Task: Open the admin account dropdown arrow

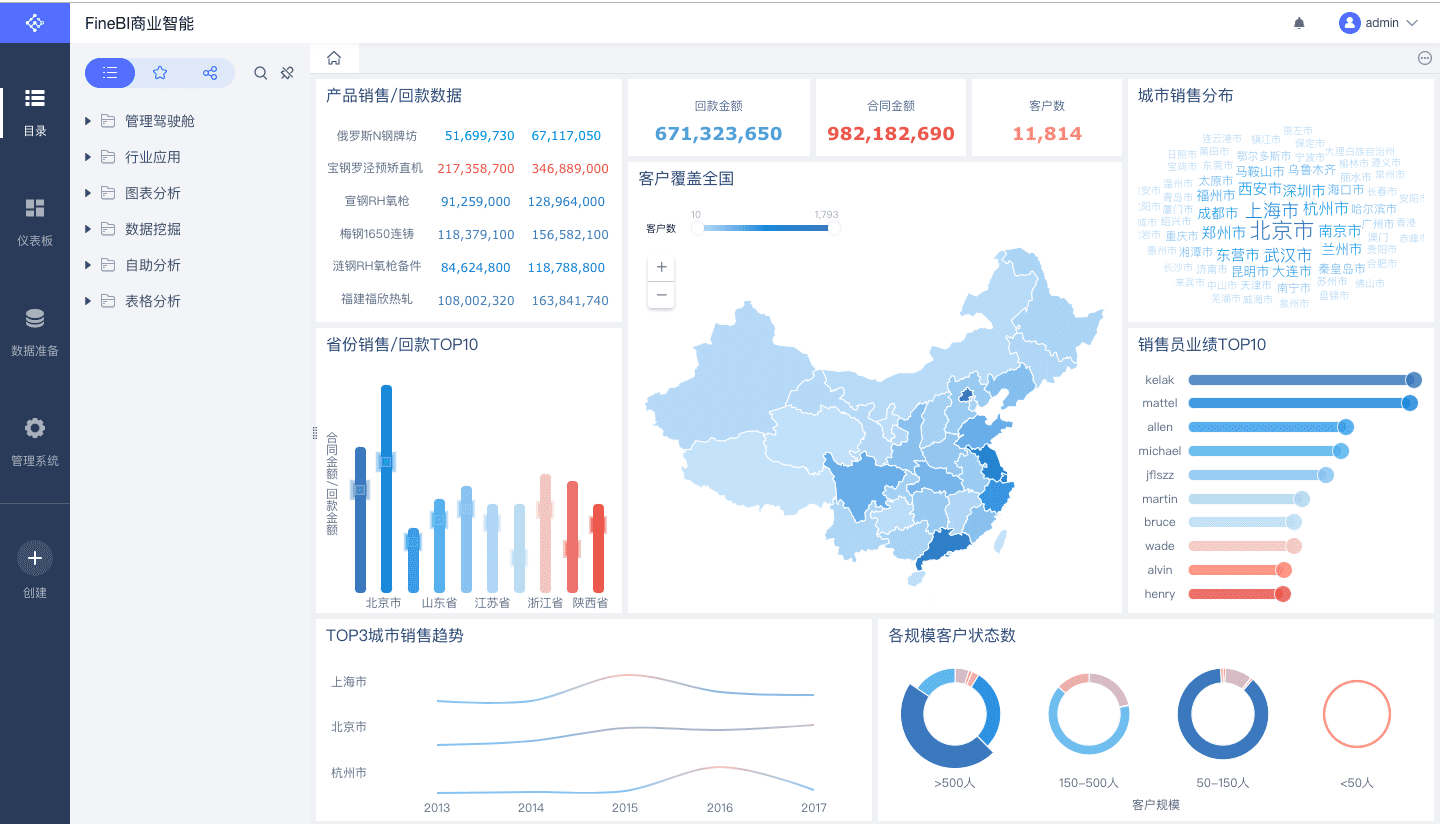Action: [1412, 23]
